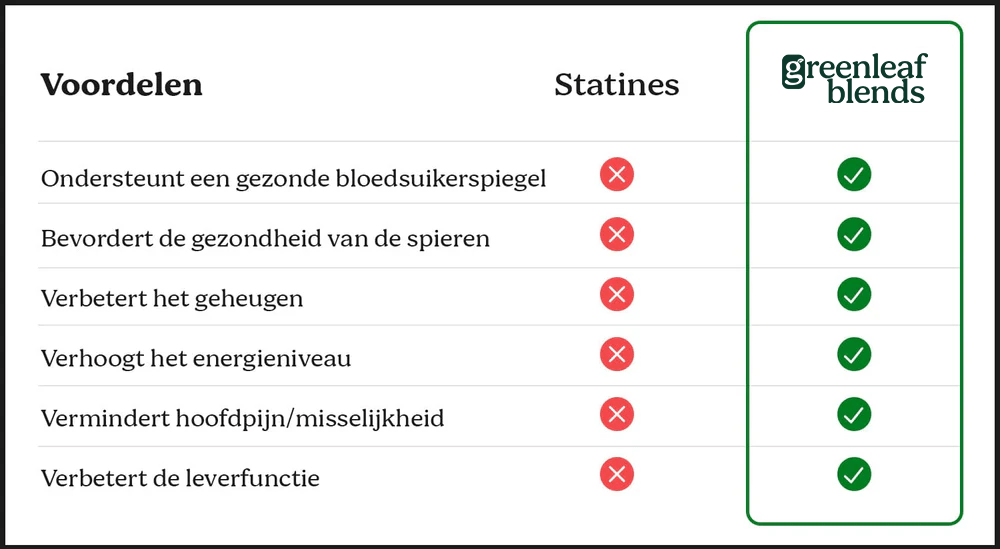Click green checkmark for bloedsuikerspiegel row
1000x549 pixels.
click(854, 175)
